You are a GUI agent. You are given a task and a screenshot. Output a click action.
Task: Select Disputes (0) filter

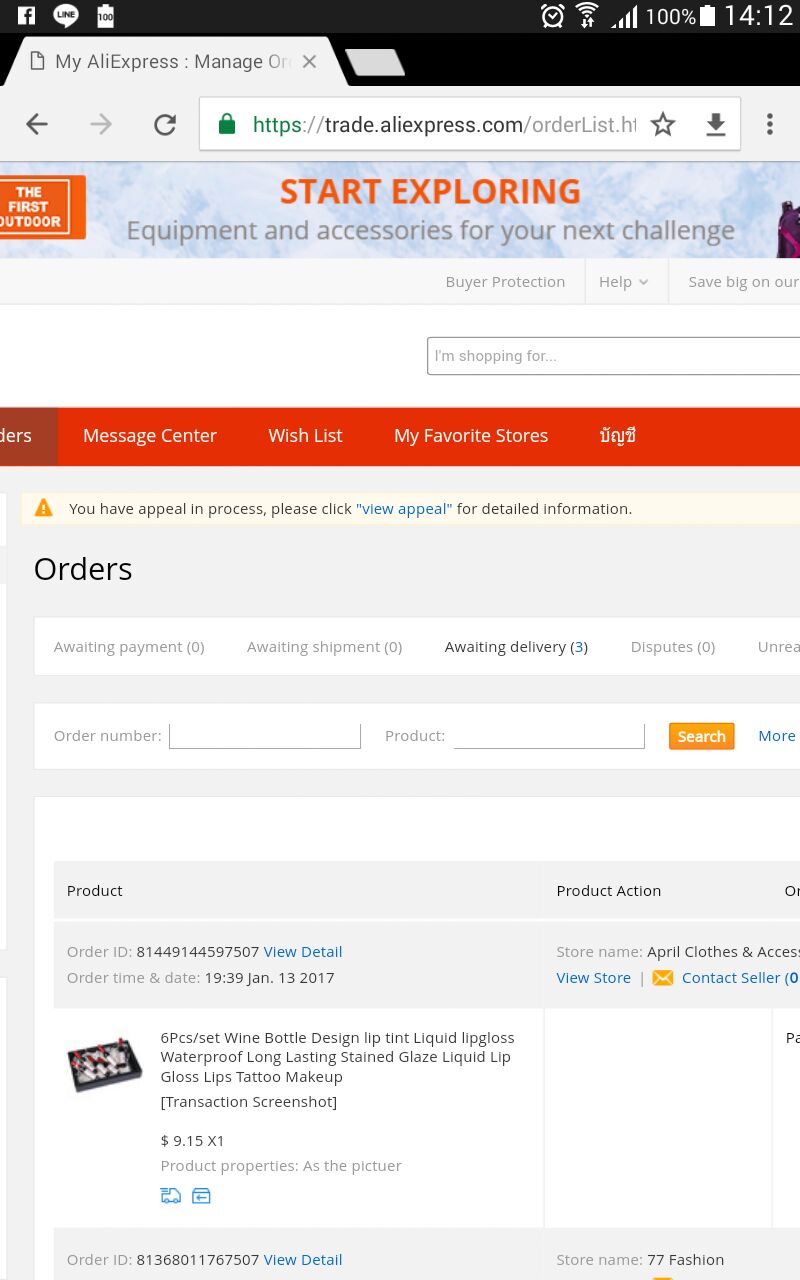coord(673,647)
